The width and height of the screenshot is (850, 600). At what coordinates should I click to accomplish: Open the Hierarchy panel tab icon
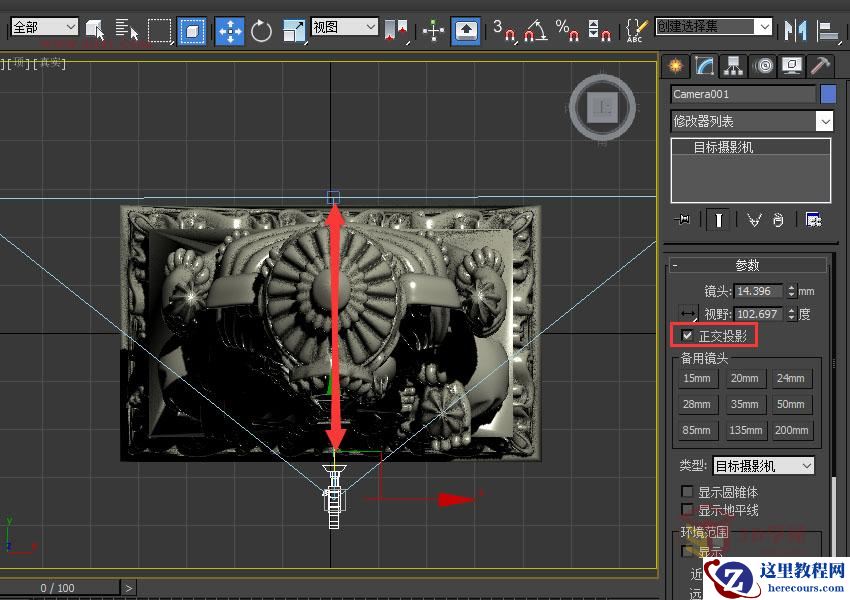click(735, 66)
